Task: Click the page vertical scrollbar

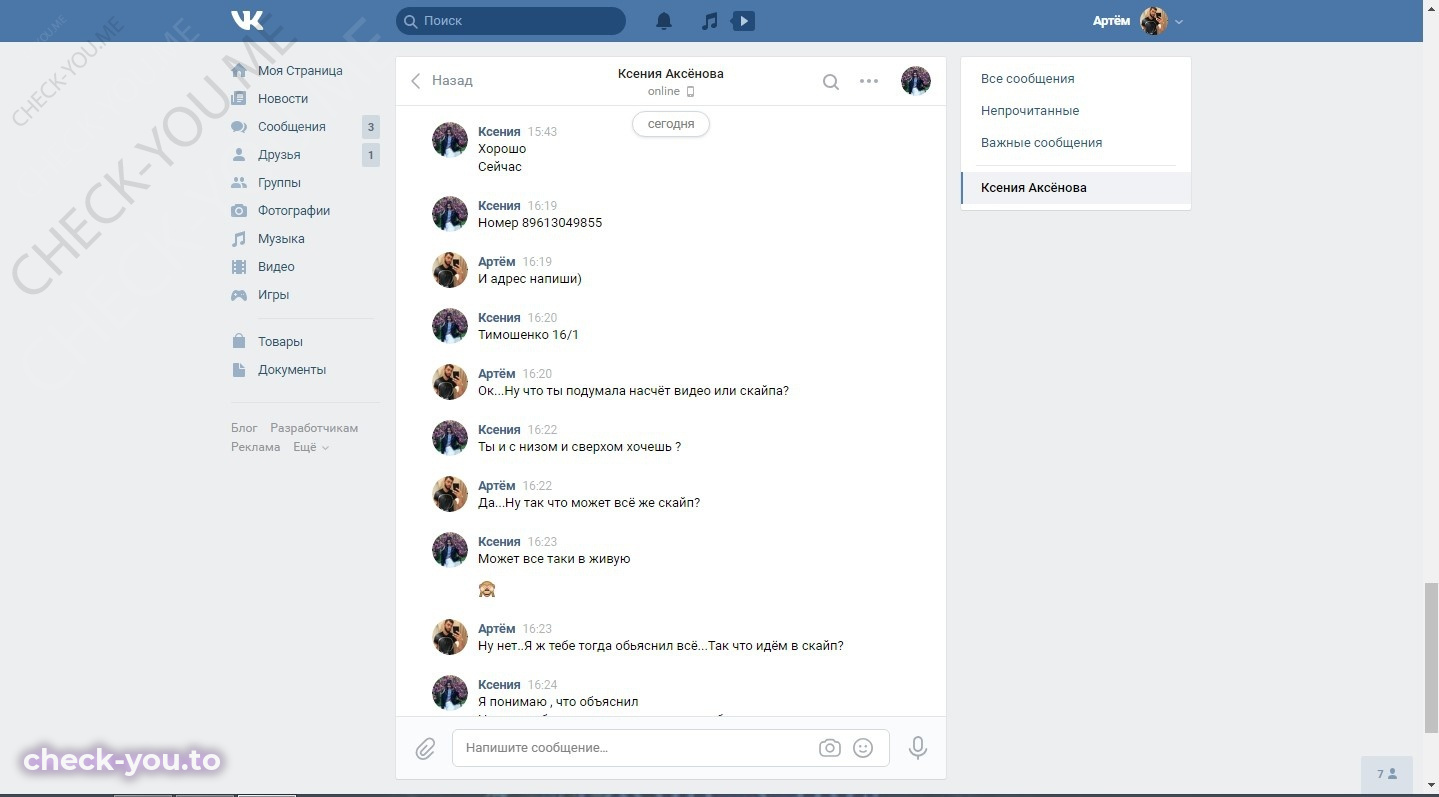Action: (1431, 656)
